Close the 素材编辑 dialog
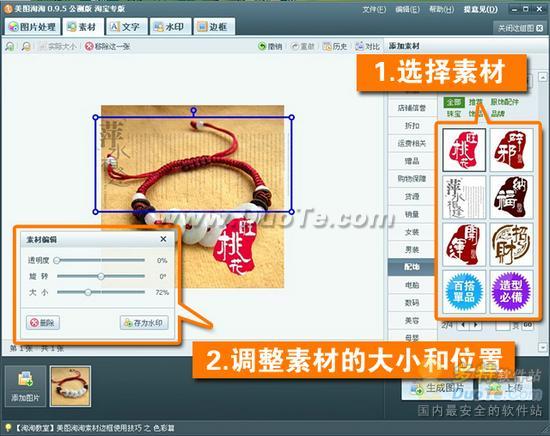 coord(163,239)
